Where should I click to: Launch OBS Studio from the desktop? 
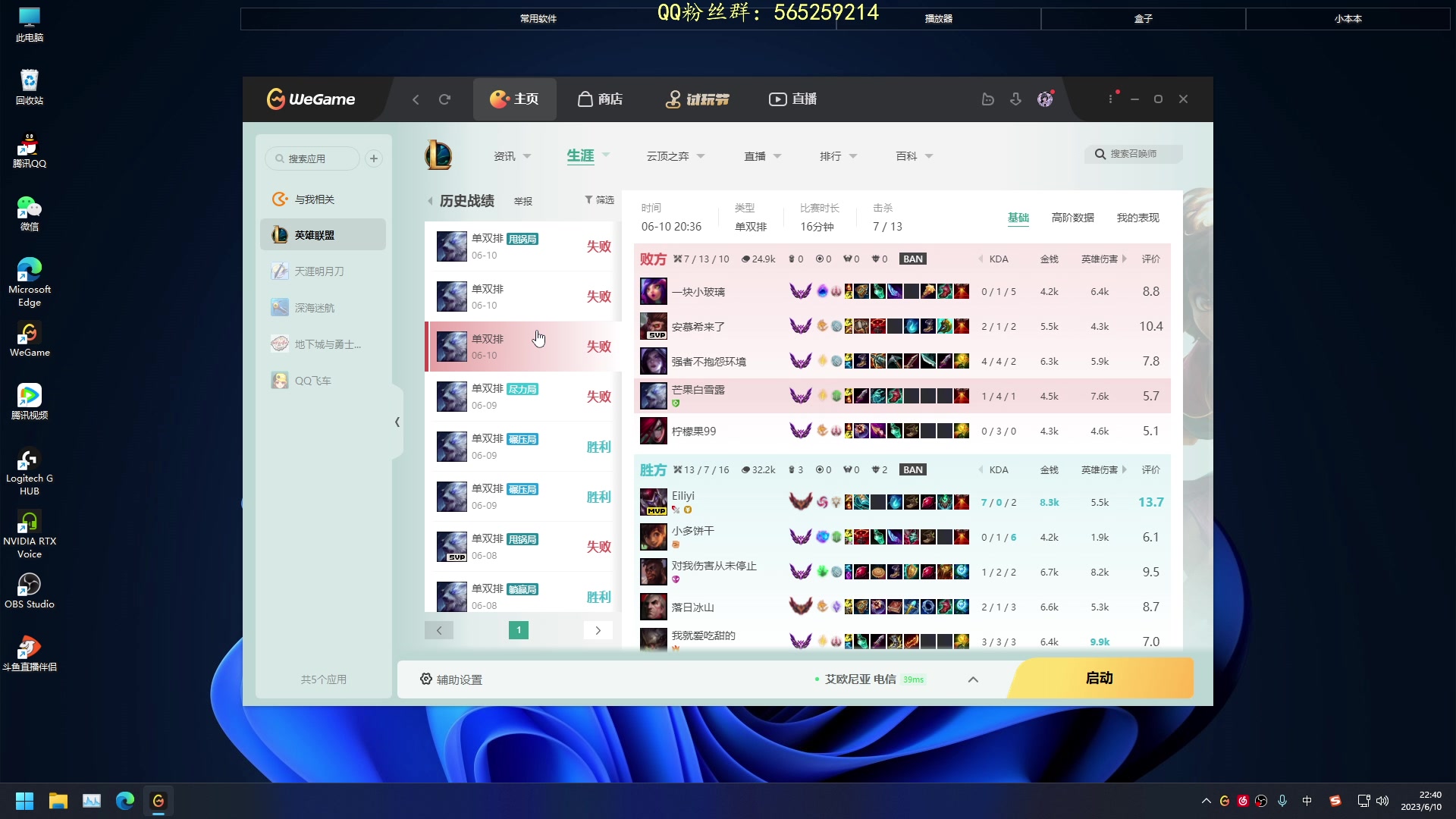tap(29, 591)
